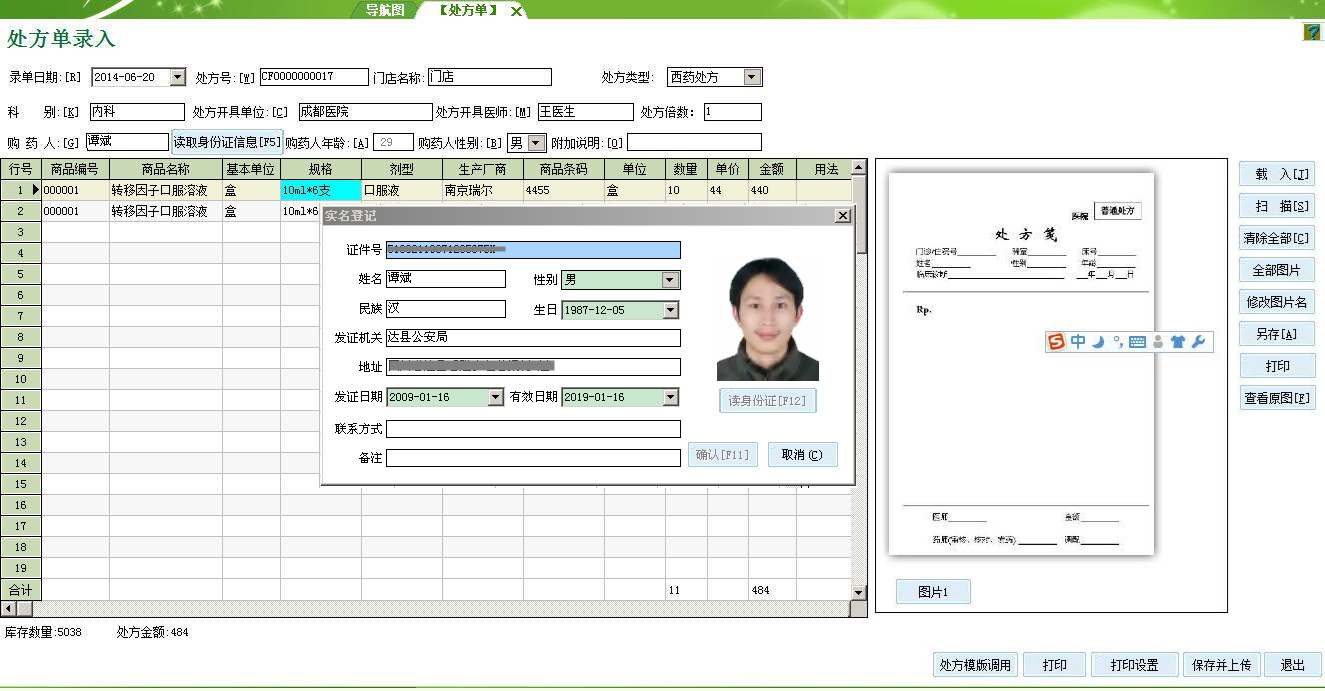Click the 保存并上传 button
The image size is (1325, 691).
1221,665
